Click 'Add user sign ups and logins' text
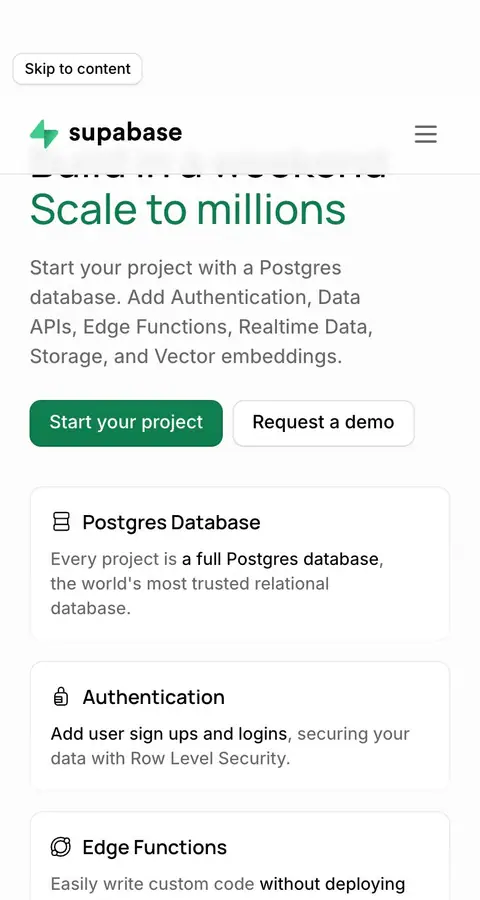The image size is (480, 900). (169, 734)
